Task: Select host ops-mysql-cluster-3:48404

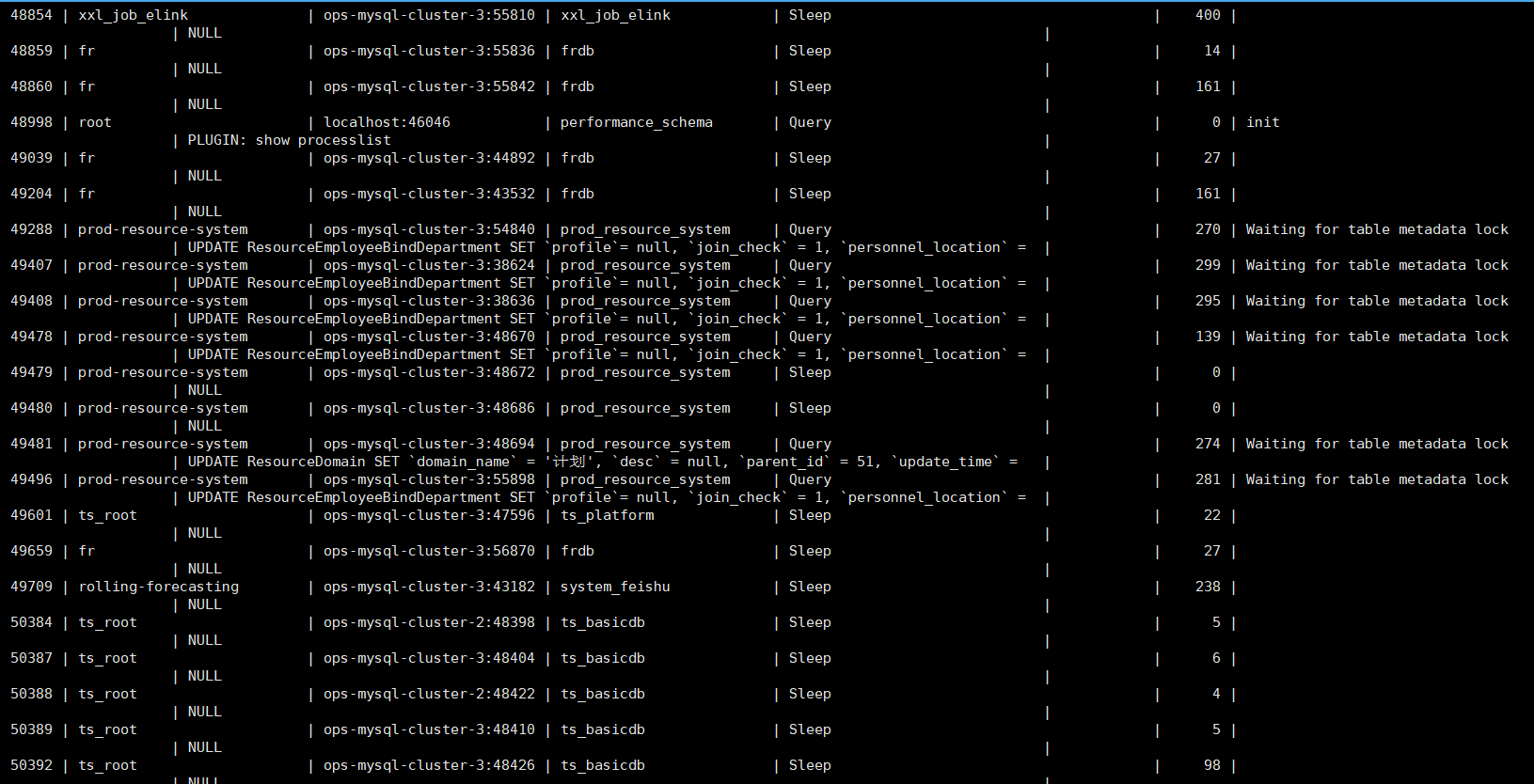Action: 429,658
